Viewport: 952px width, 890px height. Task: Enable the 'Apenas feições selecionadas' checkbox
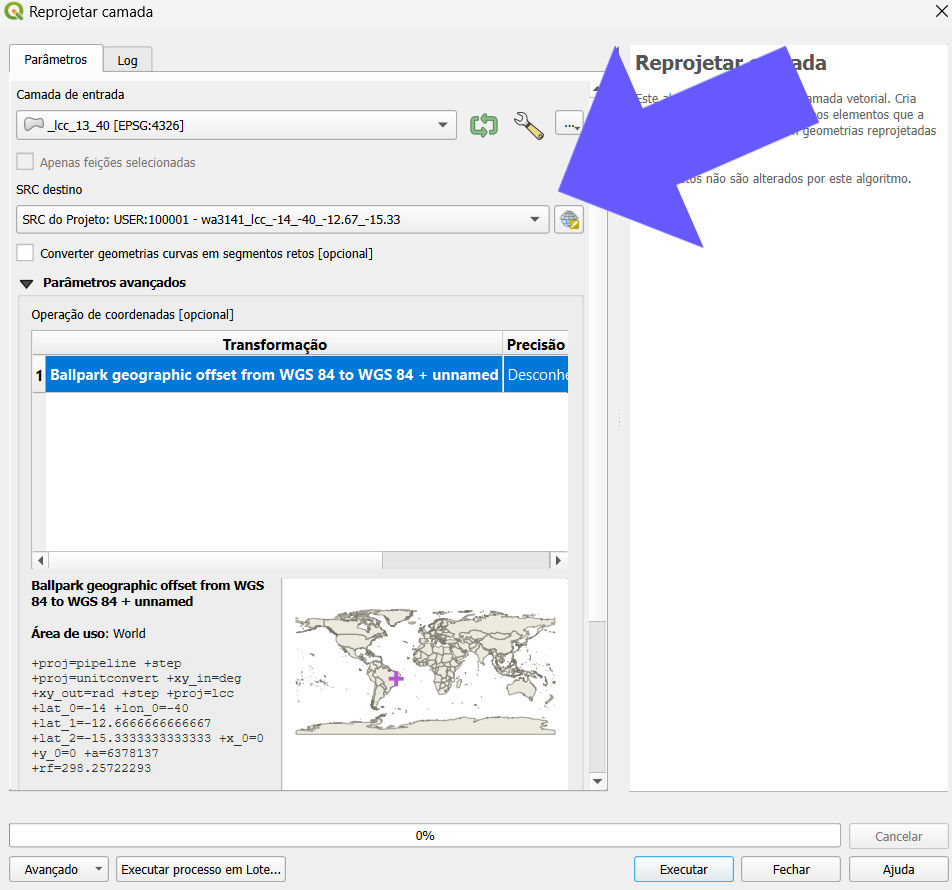tap(23, 161)
